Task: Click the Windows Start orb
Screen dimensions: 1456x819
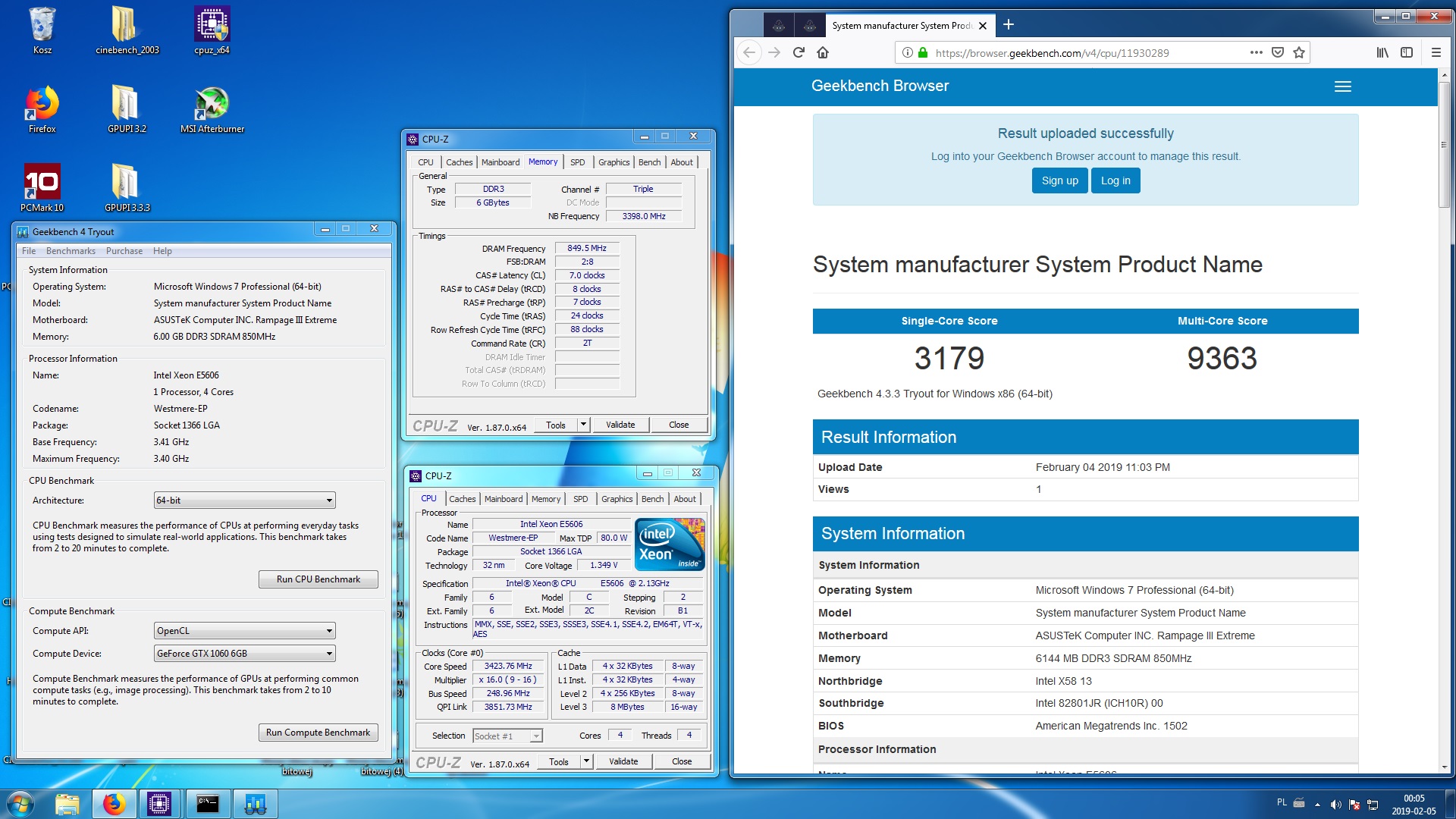Action: (x=20, y=804)
